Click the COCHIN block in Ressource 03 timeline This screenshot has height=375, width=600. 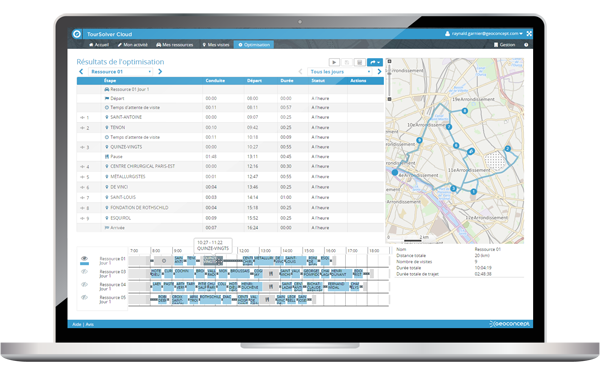tap(184, 273)
